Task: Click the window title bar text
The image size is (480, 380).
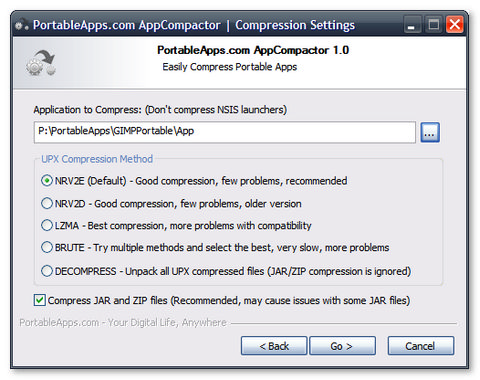Action: [194, 25]
